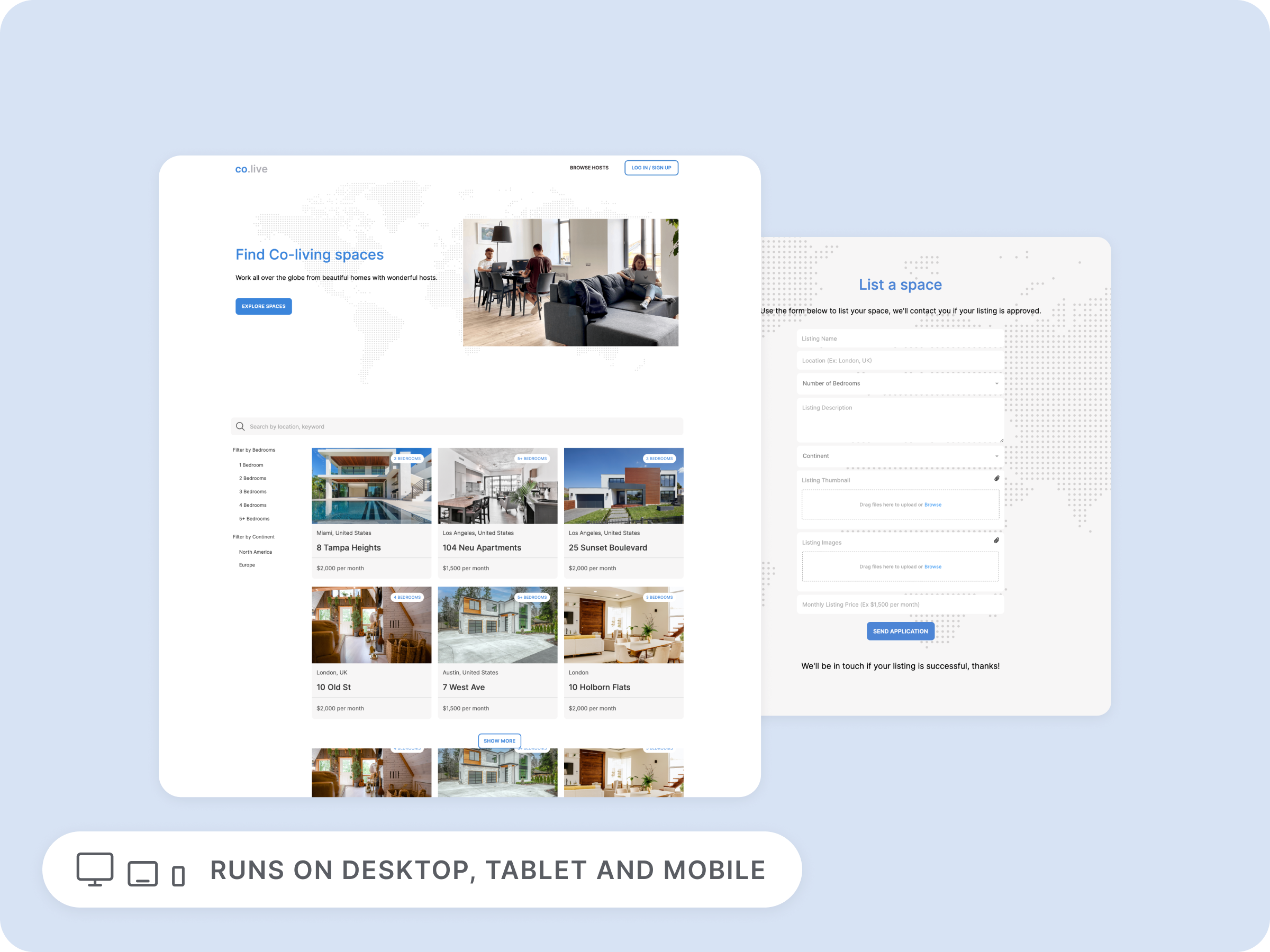Select the 3 Bedrooms filter option

click(253, 491)
